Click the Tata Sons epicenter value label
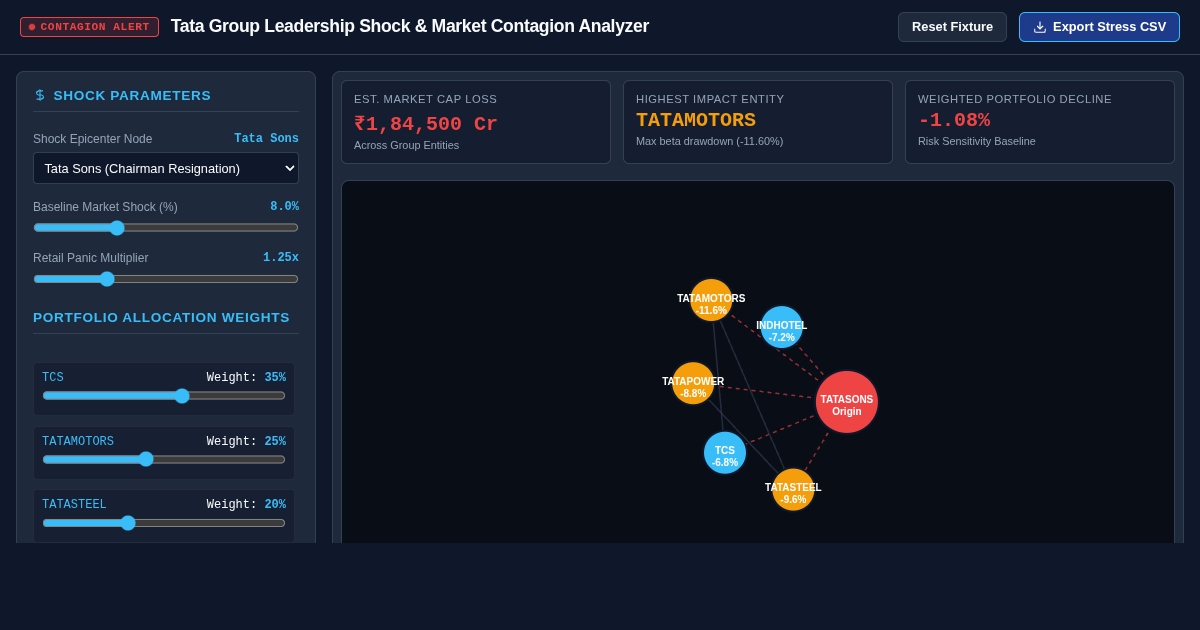The height and width of the screenshot is (630, 1200). click(266, 139)
